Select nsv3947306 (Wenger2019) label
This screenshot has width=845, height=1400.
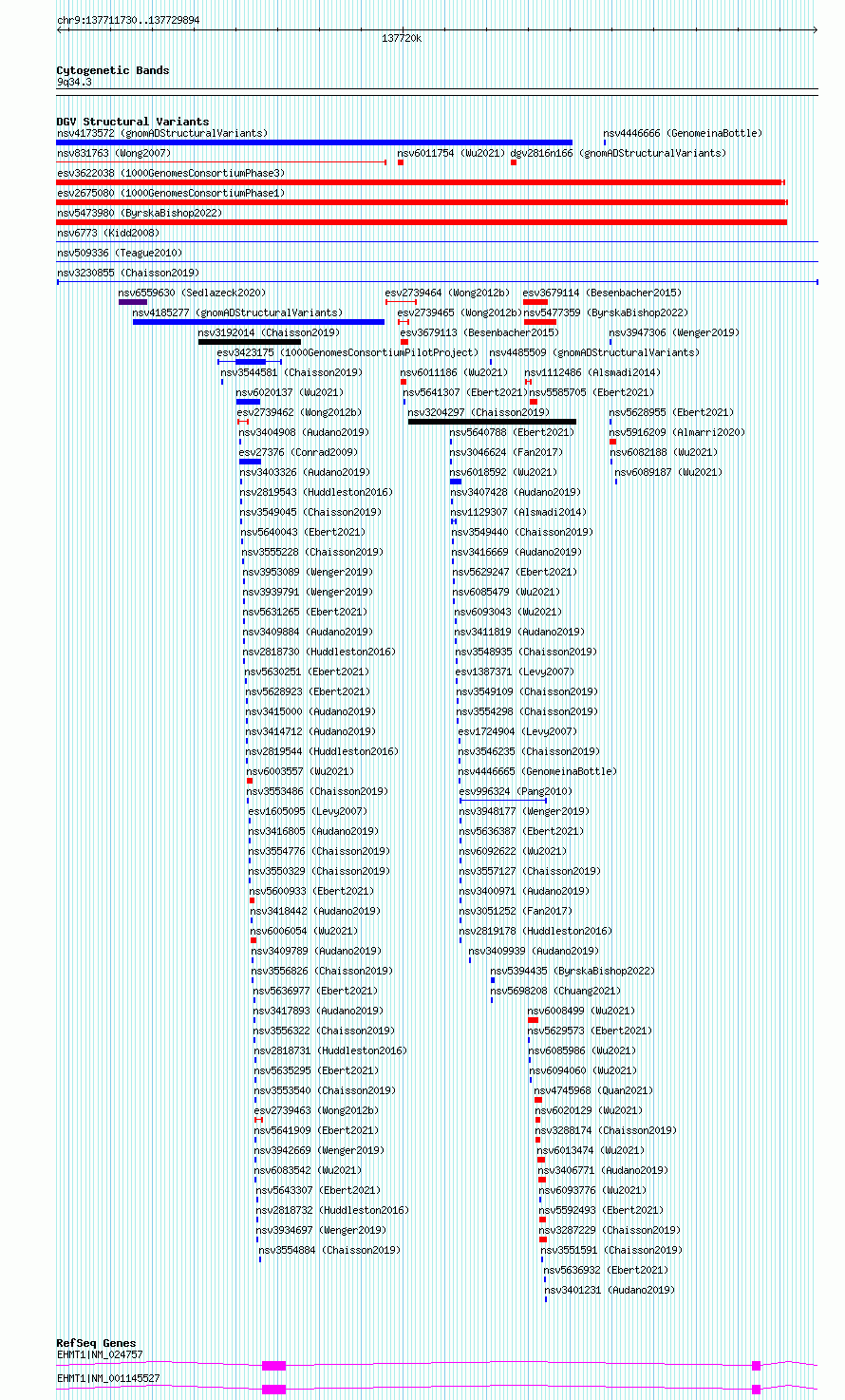(674, 333)
